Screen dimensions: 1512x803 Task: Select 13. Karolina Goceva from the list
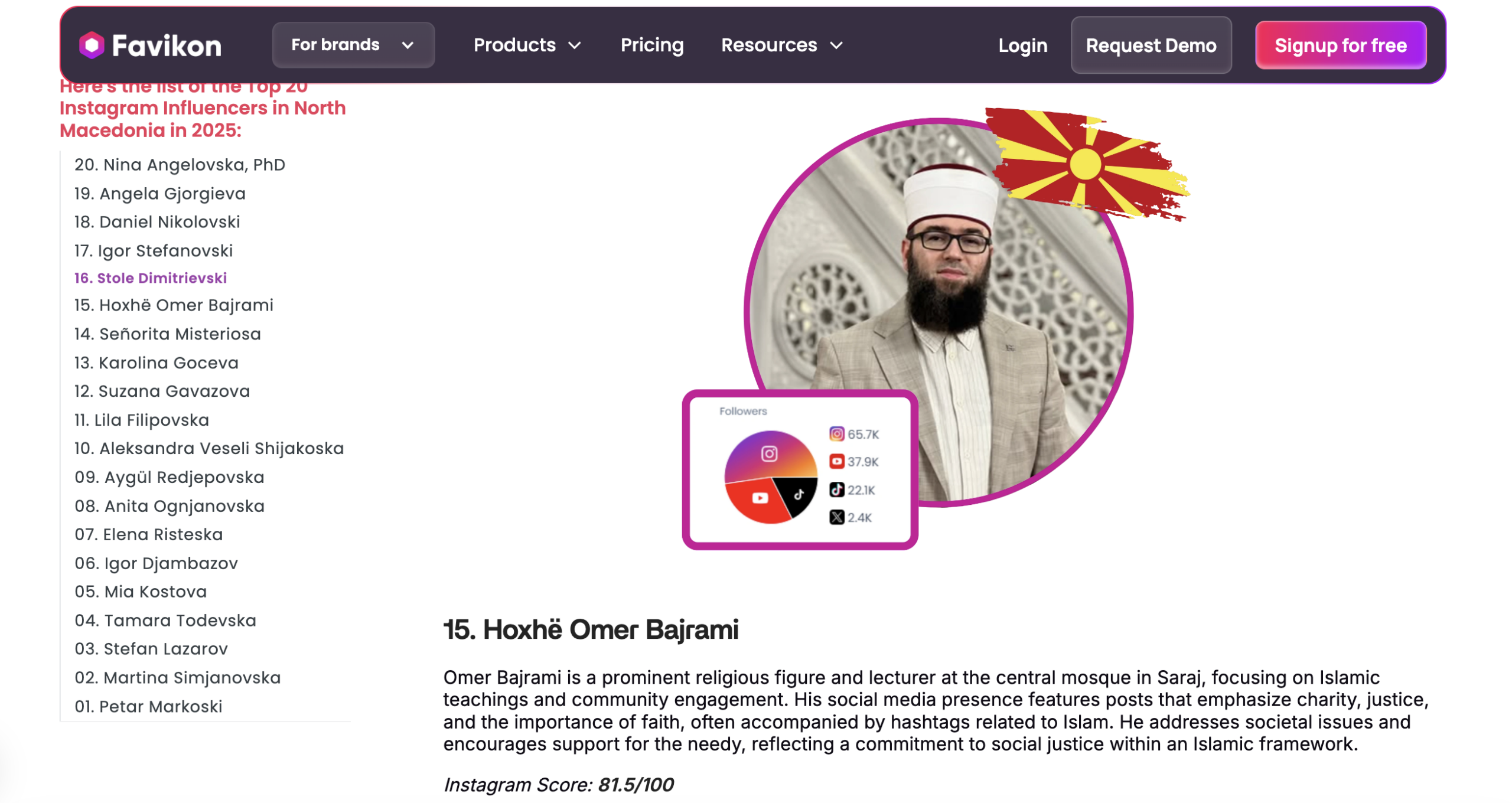coord(156,363)
